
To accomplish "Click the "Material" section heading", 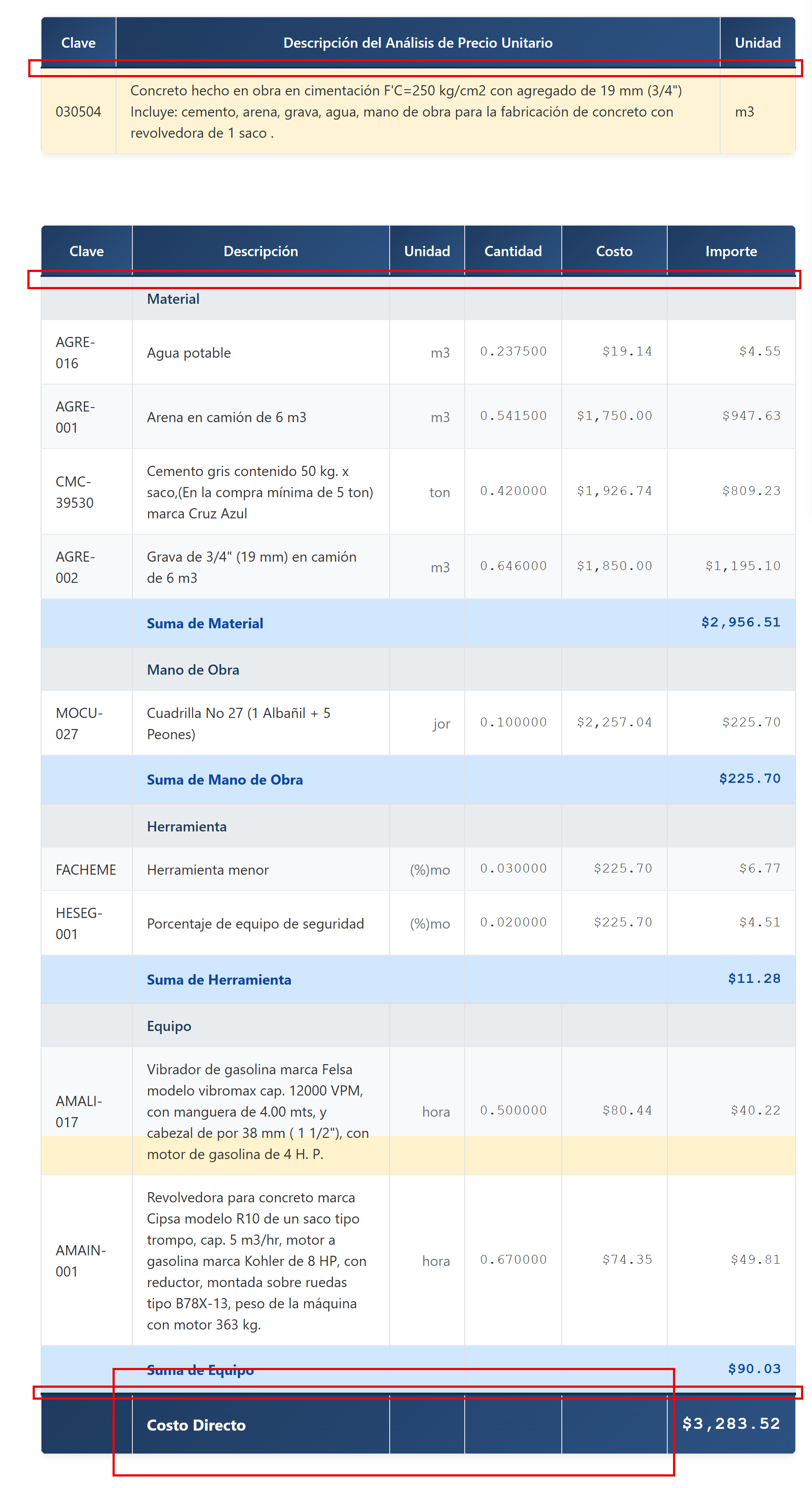I will pos(173,299).
